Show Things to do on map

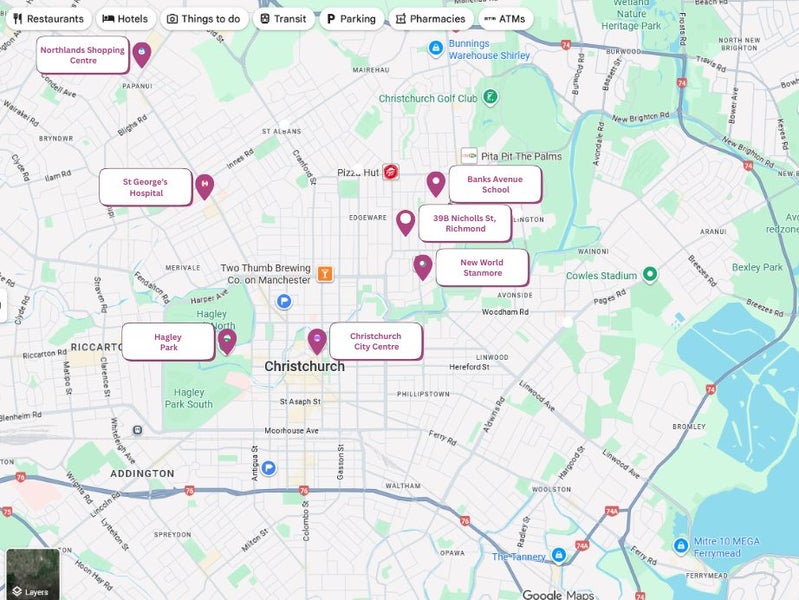[203, 19]
